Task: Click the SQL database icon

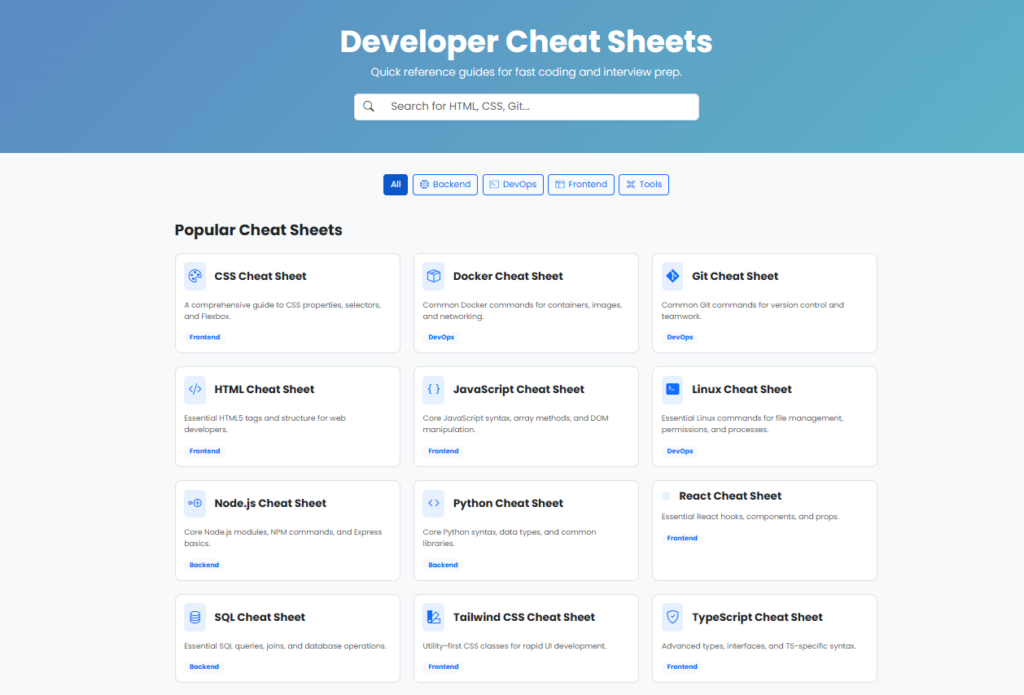Action: pos(195,618)
